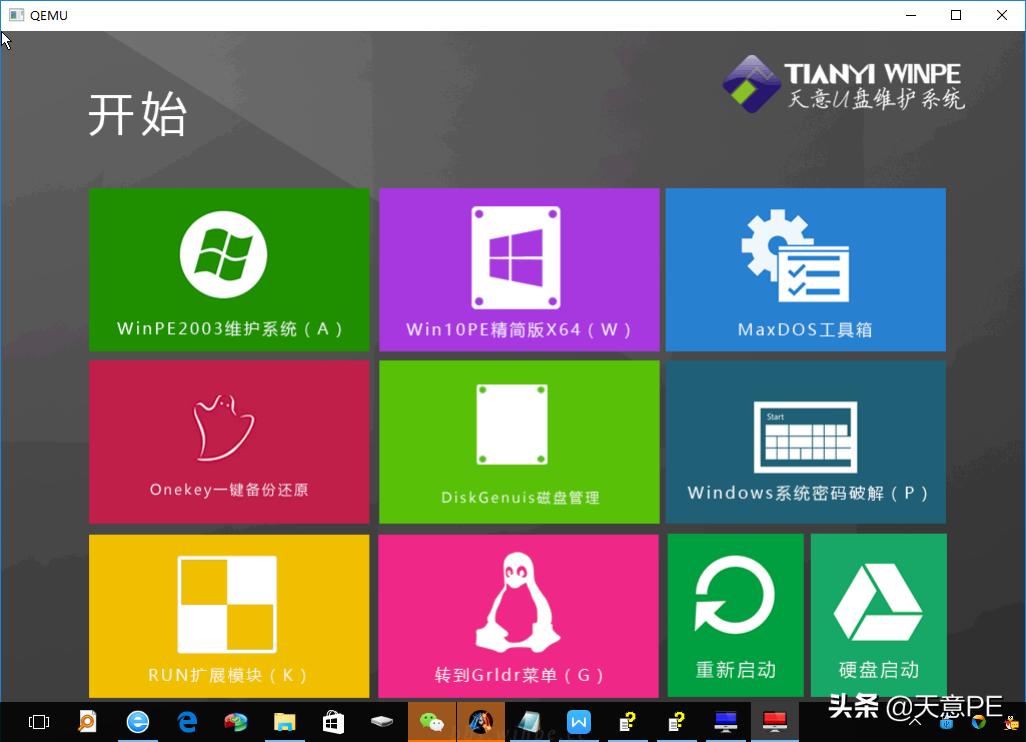Open the File Explorer folder taskbar icon

click(x=285, y=722)
